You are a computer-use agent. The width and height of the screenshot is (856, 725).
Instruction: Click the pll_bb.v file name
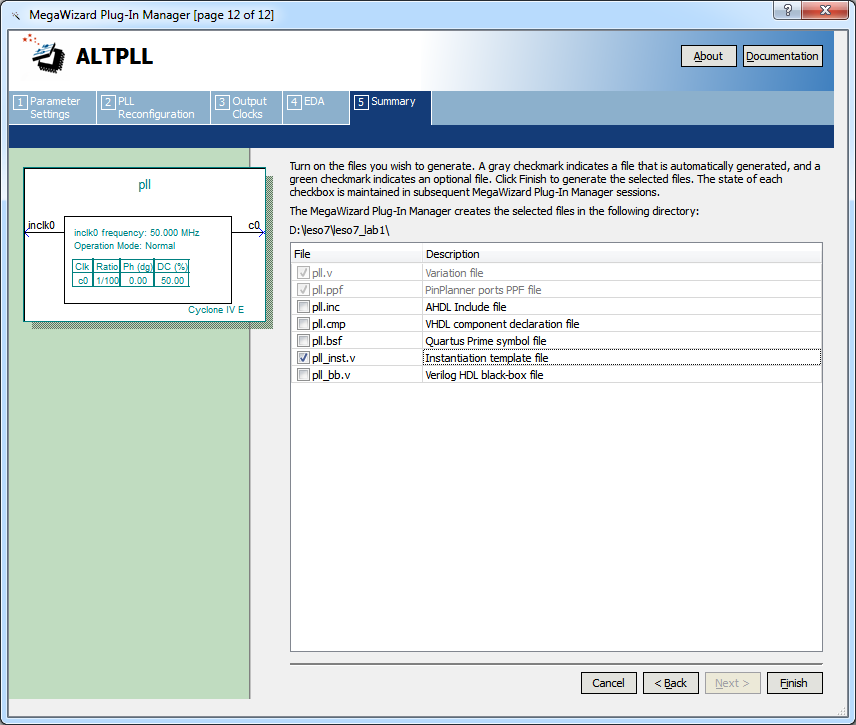point(331,375)
